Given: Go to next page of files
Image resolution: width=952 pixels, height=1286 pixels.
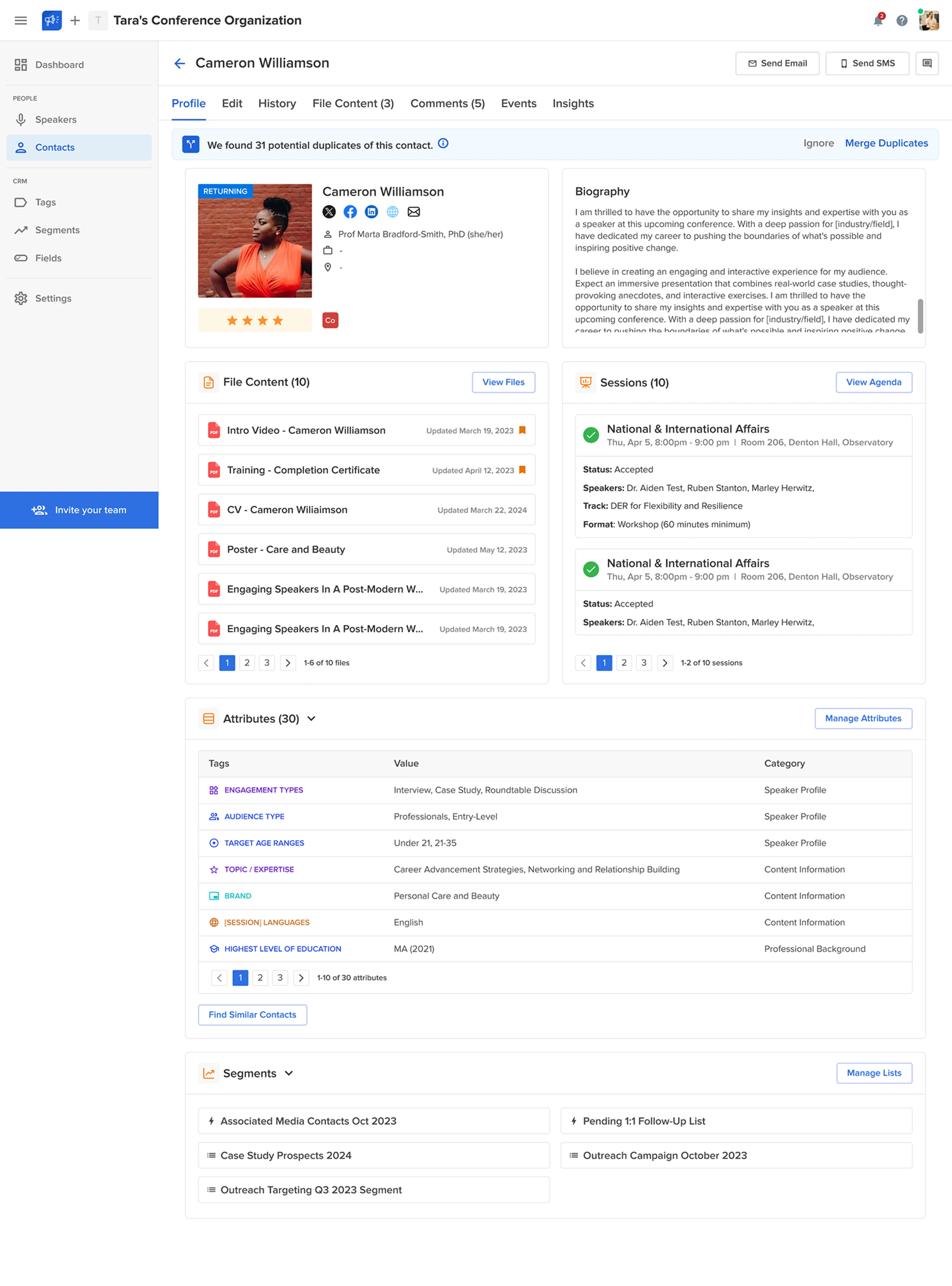Looking at the screenshot, I should click(x=288, y=663).
